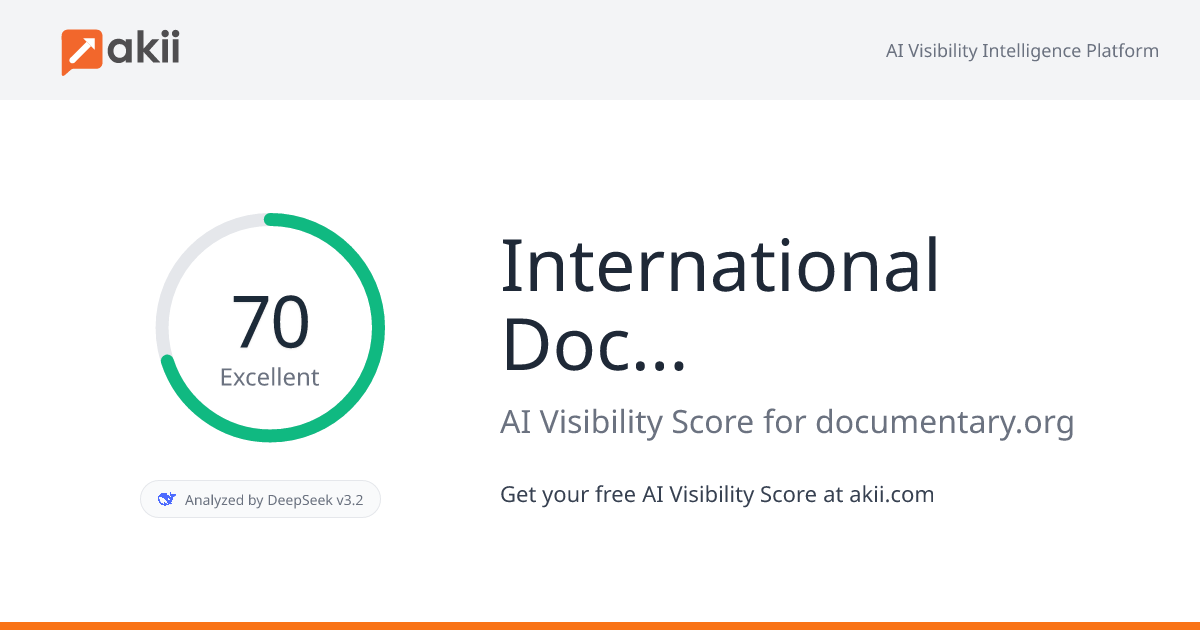This screenshot has width=1200, height=630.
Task: Click the orange bar at the bottom
Action: [600, 624]
